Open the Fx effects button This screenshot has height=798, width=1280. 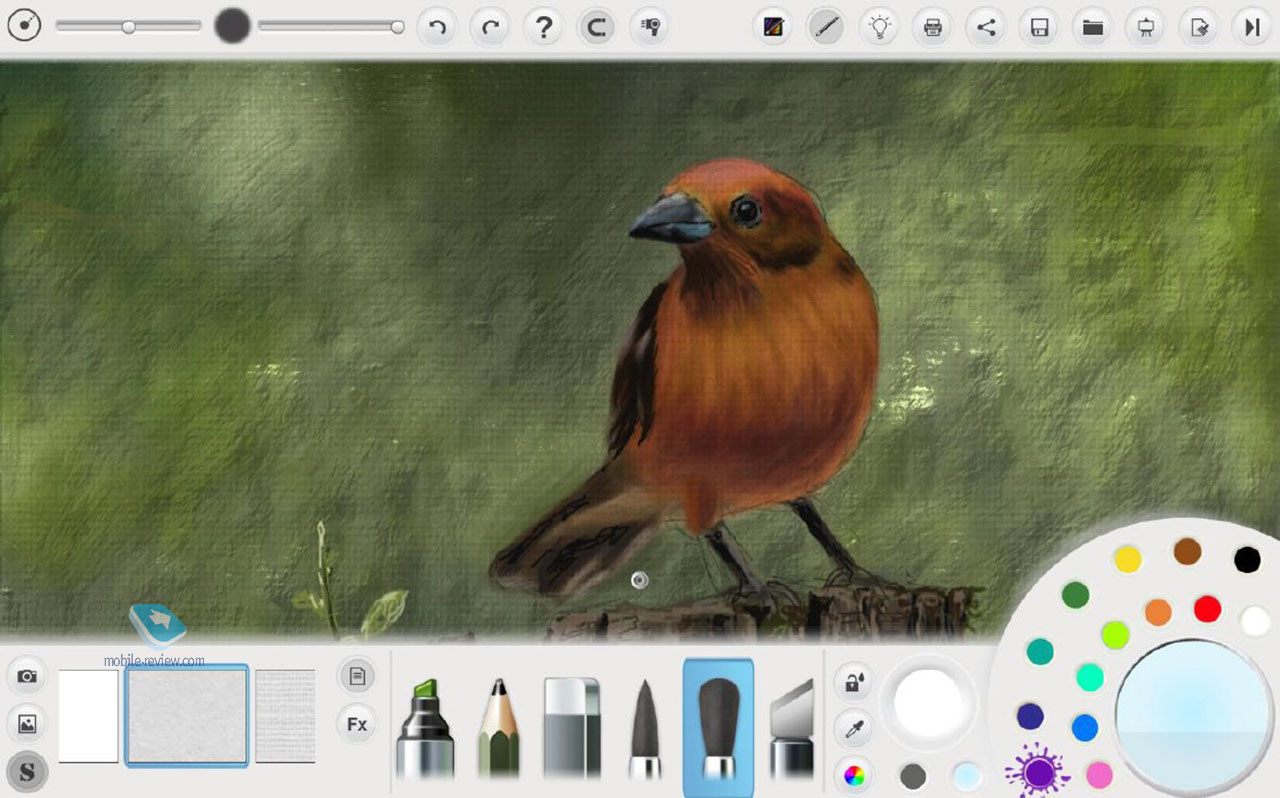(357, 724)
